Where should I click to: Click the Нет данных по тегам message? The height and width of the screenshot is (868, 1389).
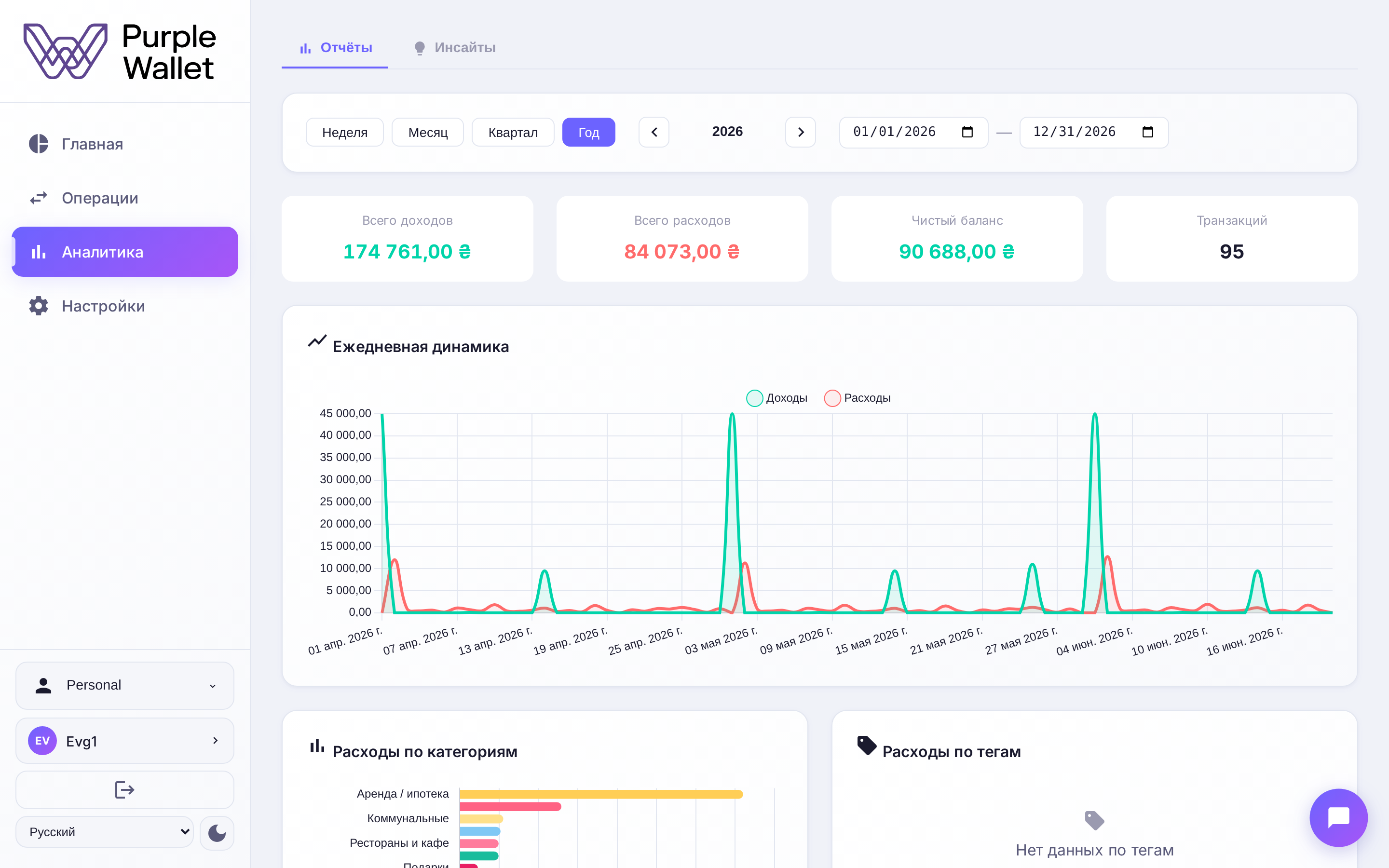point(1094,850)
